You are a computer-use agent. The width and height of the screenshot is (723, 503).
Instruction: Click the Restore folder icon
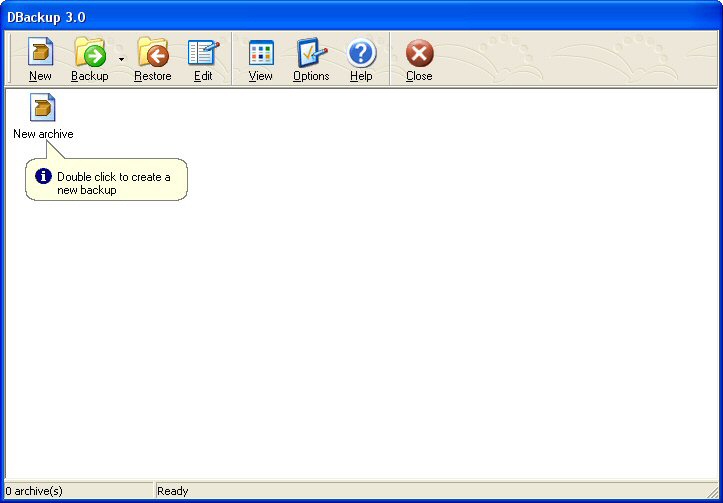click(153, 52)
